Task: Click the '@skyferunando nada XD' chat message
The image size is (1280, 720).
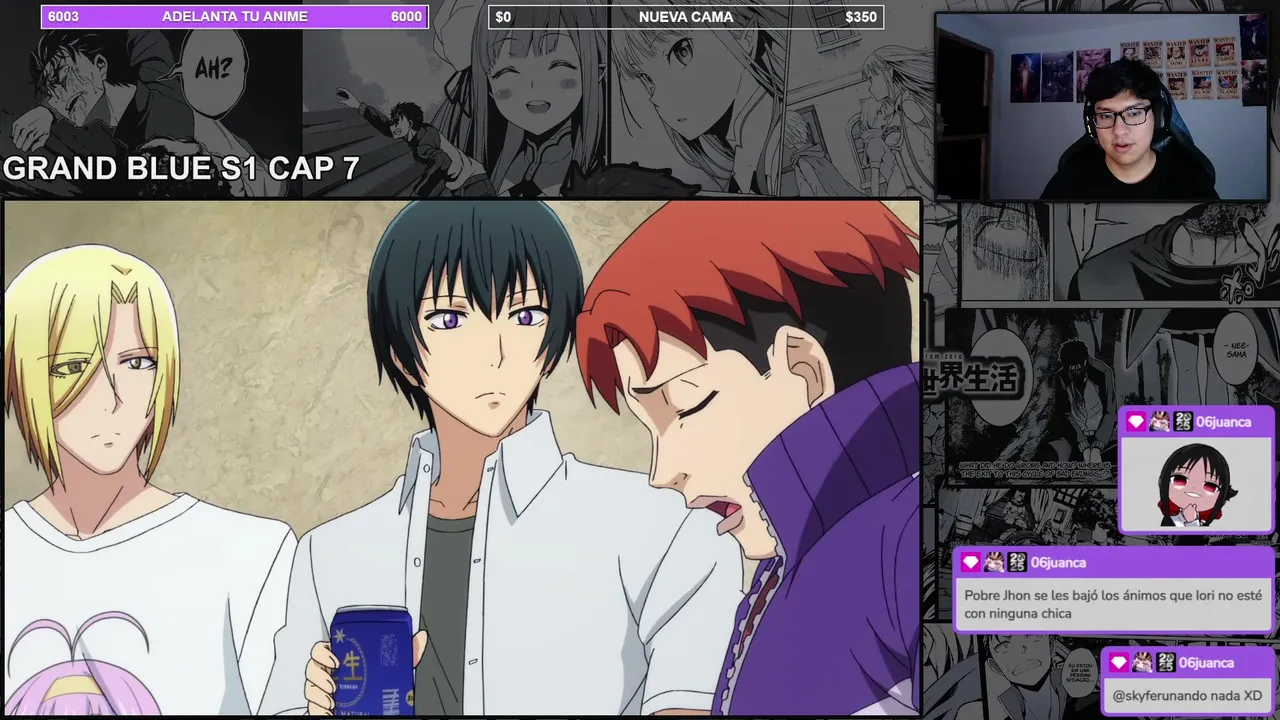Action: [1187, 695]
